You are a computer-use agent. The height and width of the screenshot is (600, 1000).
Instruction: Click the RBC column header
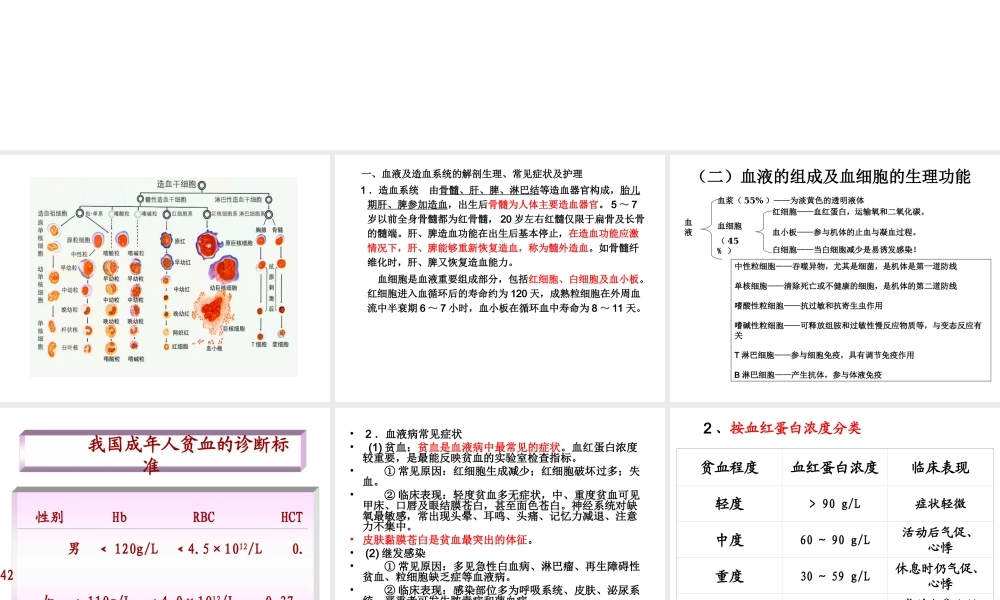tap(203, 517)
